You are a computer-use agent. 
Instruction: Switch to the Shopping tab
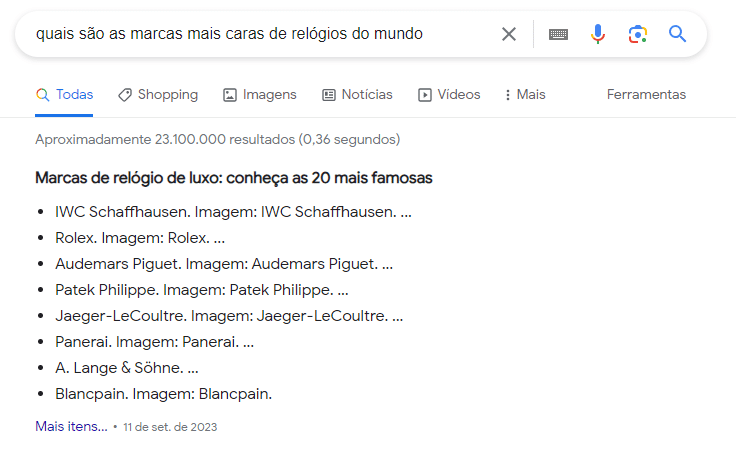[167, 95]
